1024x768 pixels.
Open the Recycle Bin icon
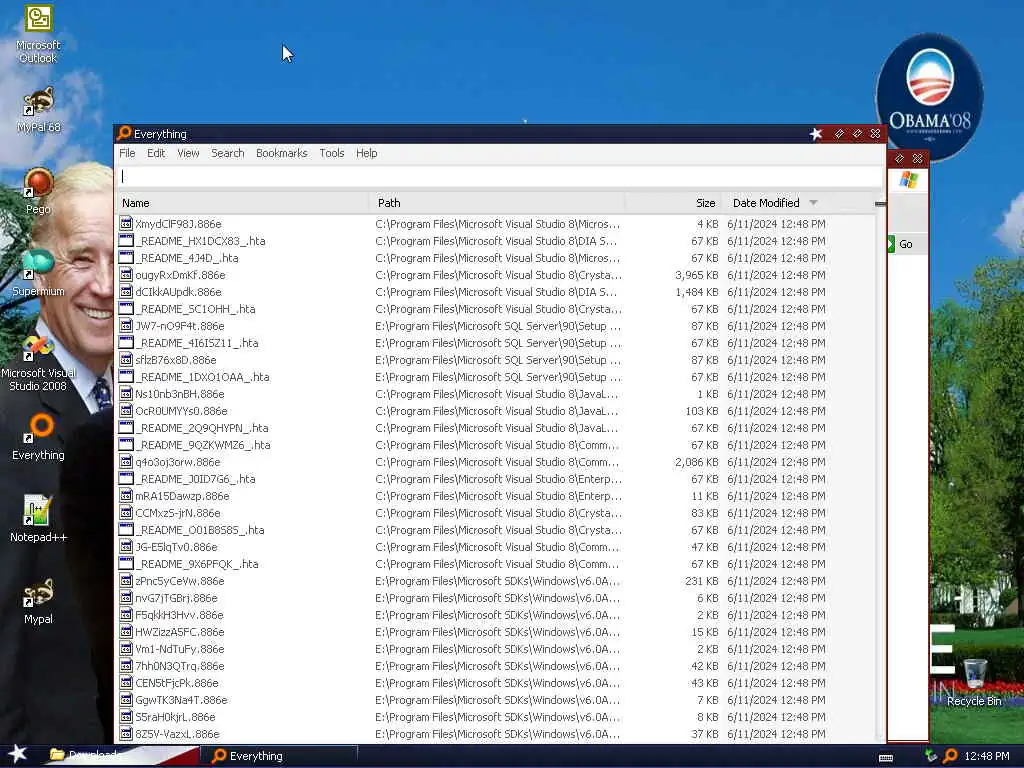pos(974,682)
